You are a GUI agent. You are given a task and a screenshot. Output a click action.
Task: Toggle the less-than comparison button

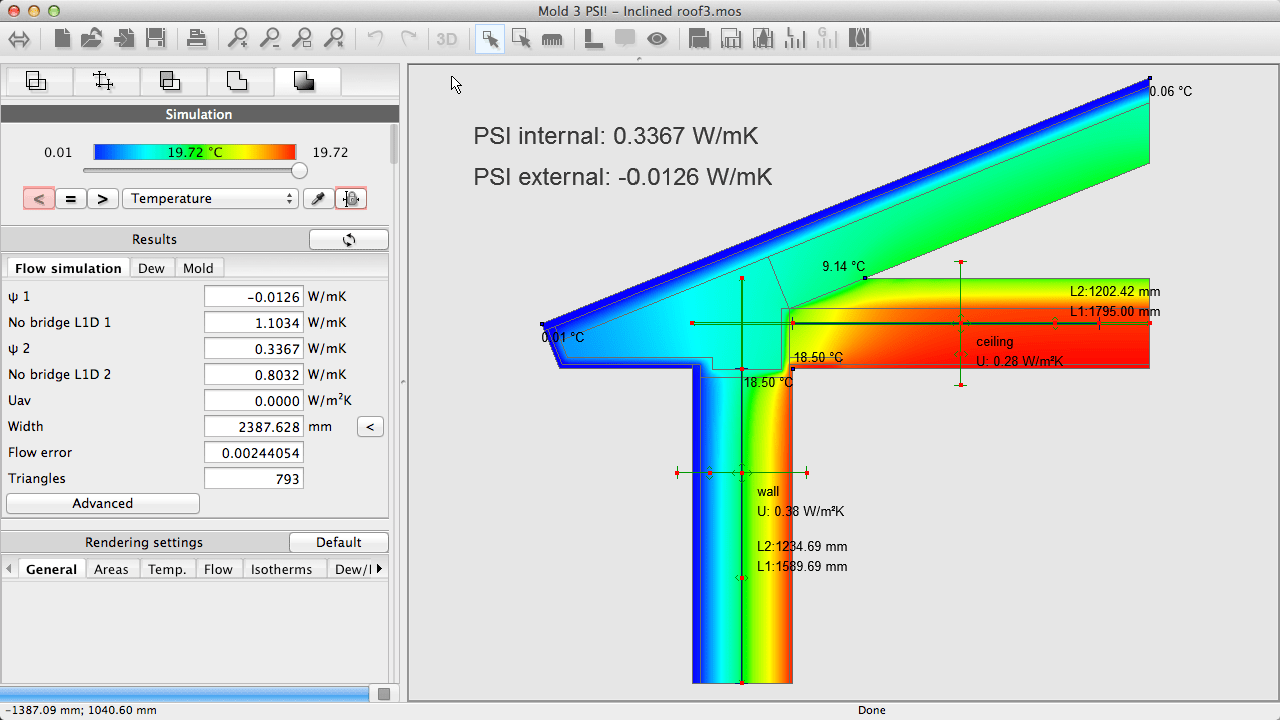click(x=38, y=198)
